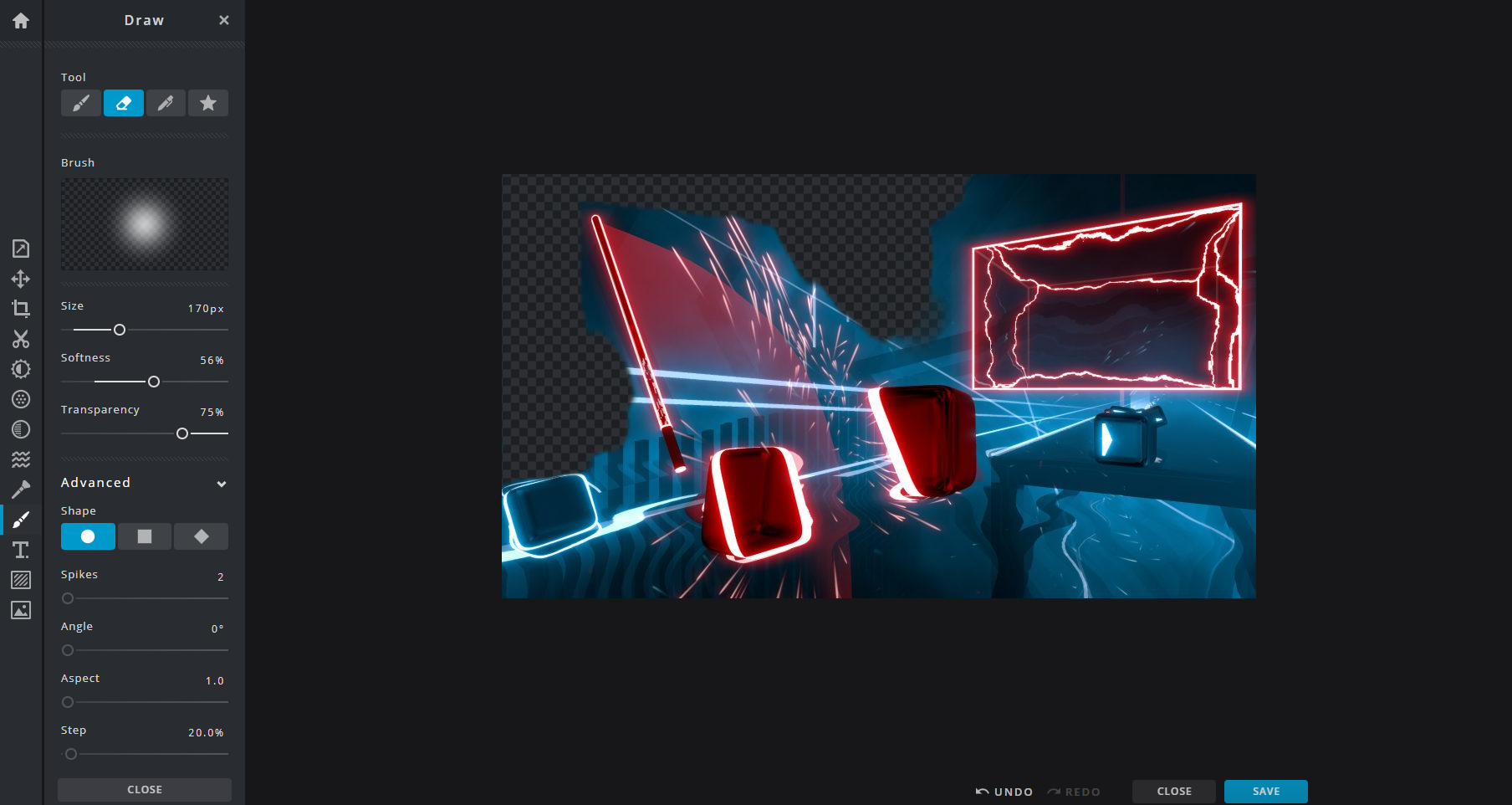Click the Softness value 56%

(212, 361)
